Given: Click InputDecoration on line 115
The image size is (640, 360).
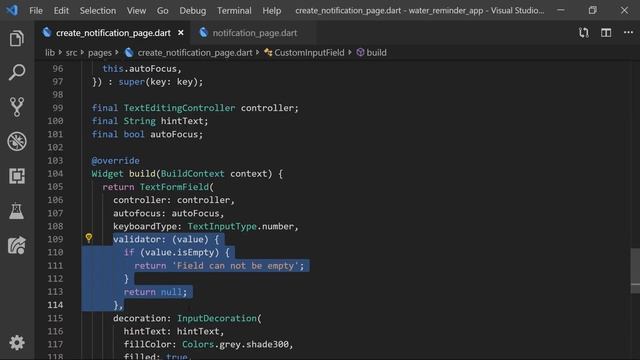Looking at the screenshot, I should point(217,318).
